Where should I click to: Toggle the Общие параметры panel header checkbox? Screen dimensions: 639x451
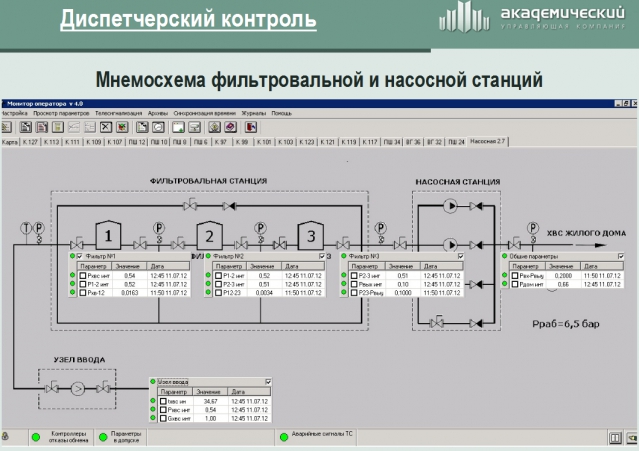tap(621, 256)
